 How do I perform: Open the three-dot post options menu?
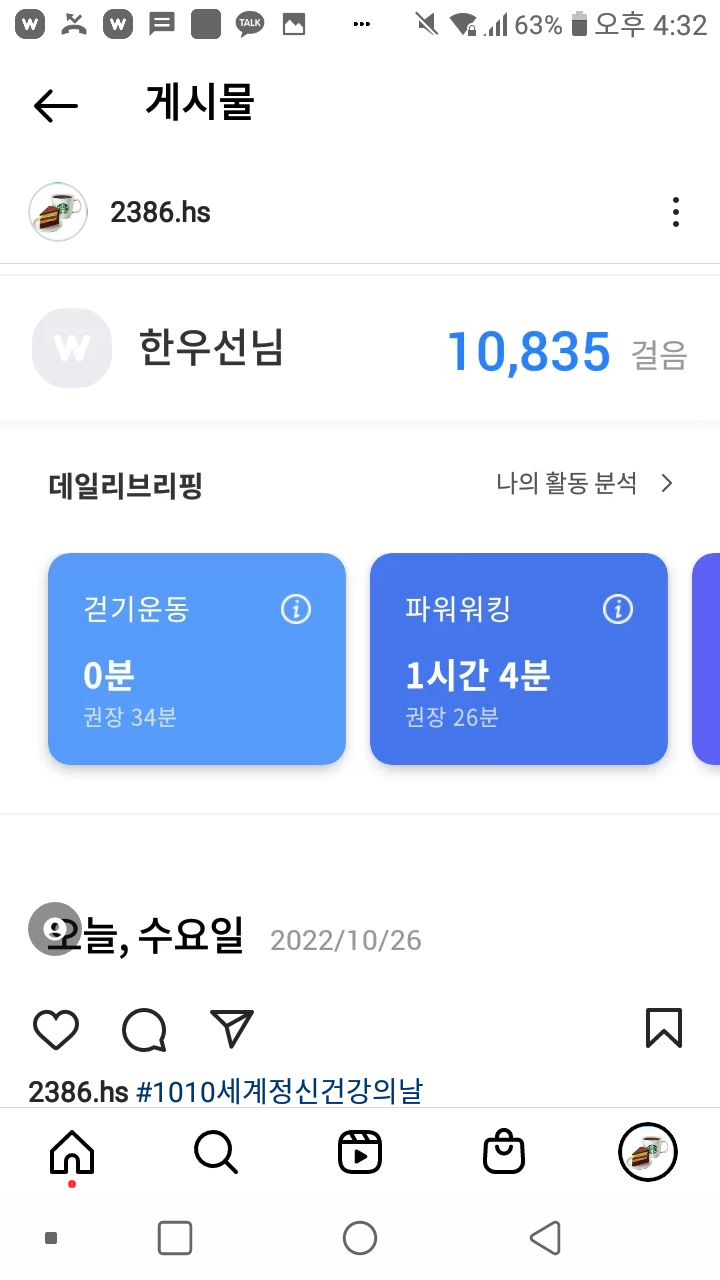pyautogui.click(x=676, y=212)
